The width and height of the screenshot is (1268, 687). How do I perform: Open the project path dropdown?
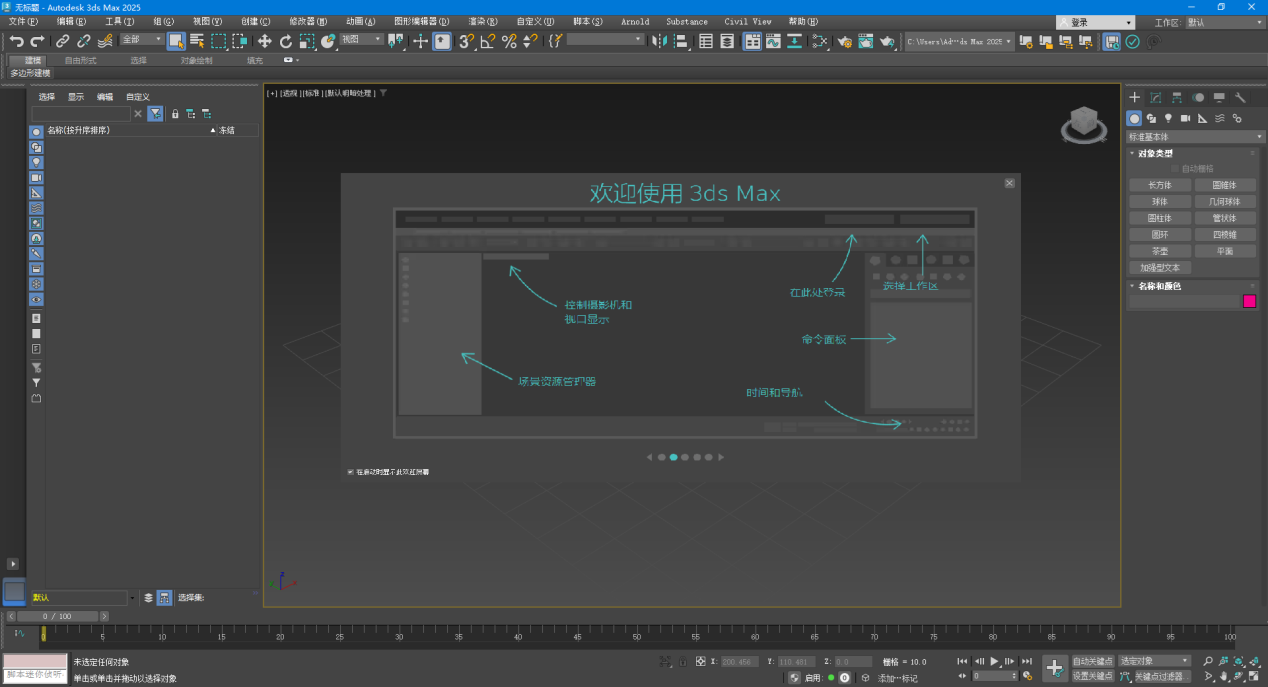959,41
